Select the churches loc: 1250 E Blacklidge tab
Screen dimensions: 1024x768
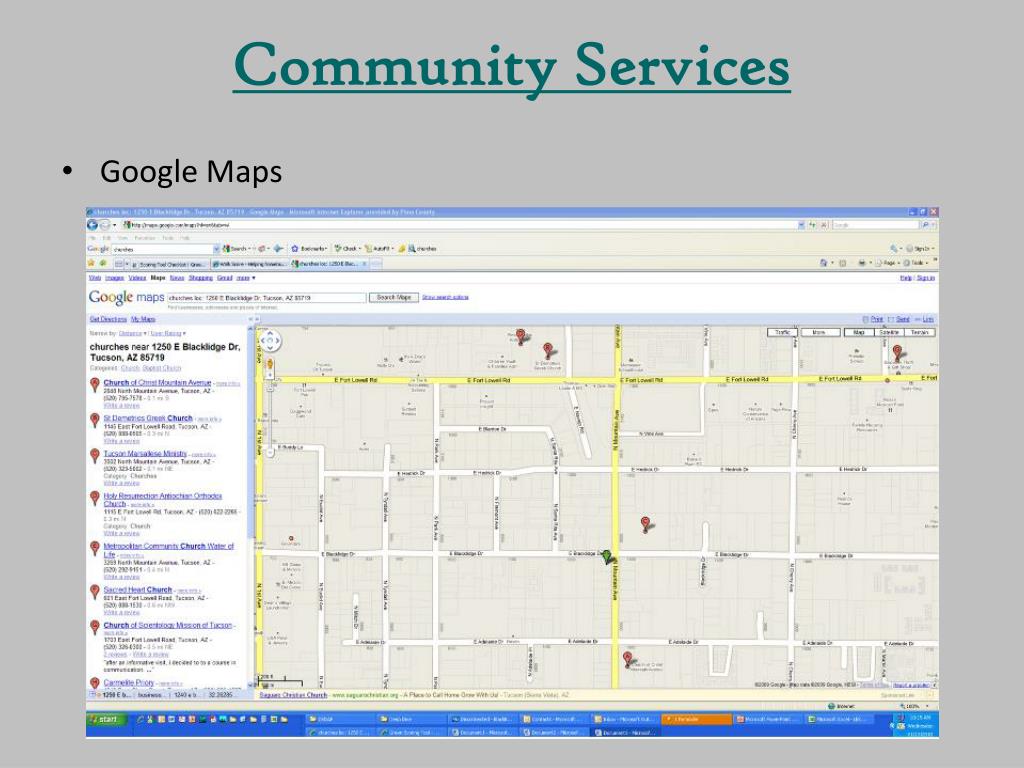point(329,264)
